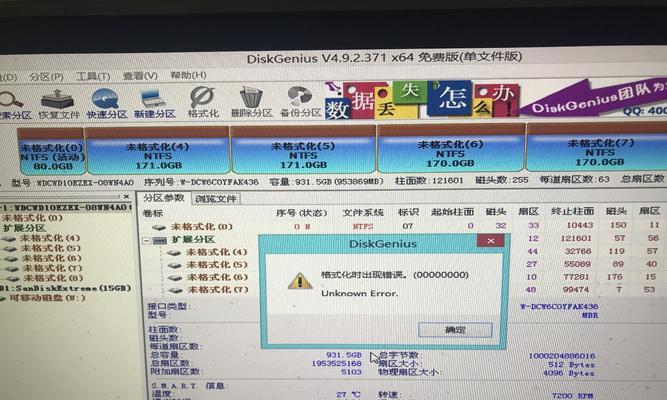Select the 未格式化(5) 171.0GB partition block

[303, 150]
